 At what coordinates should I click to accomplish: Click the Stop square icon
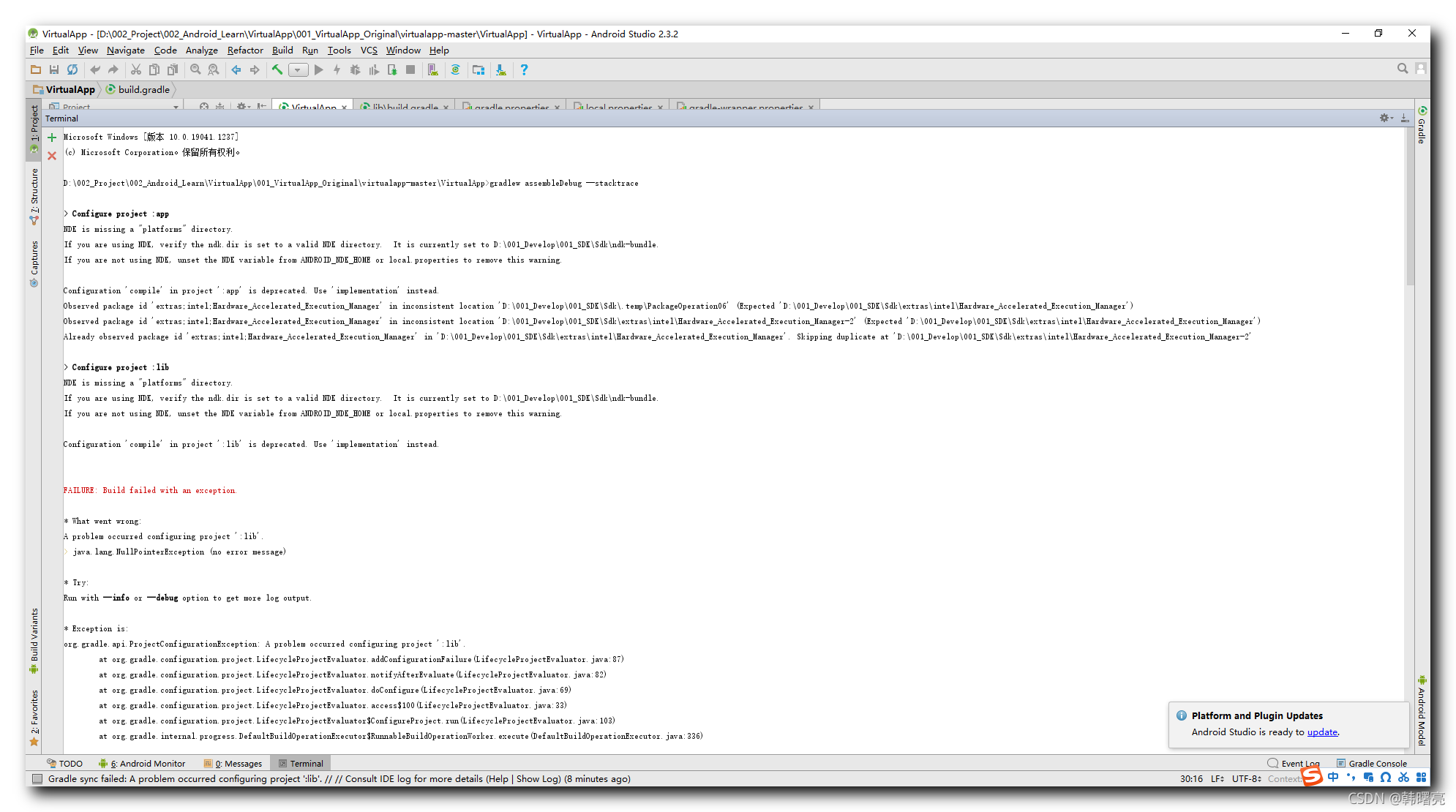[x=410, y=69]
